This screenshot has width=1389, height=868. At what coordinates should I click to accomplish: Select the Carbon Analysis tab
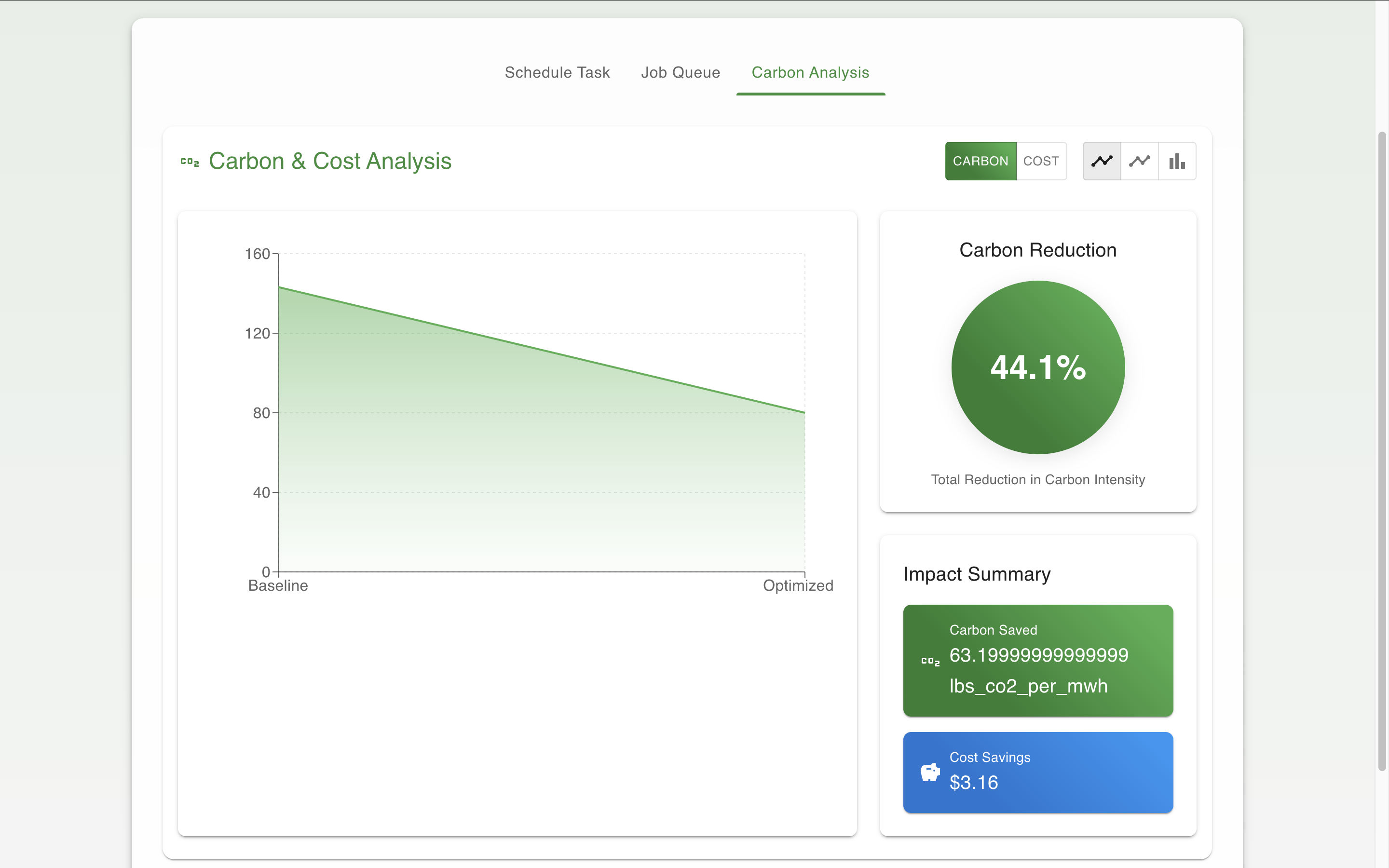point(810,72)
